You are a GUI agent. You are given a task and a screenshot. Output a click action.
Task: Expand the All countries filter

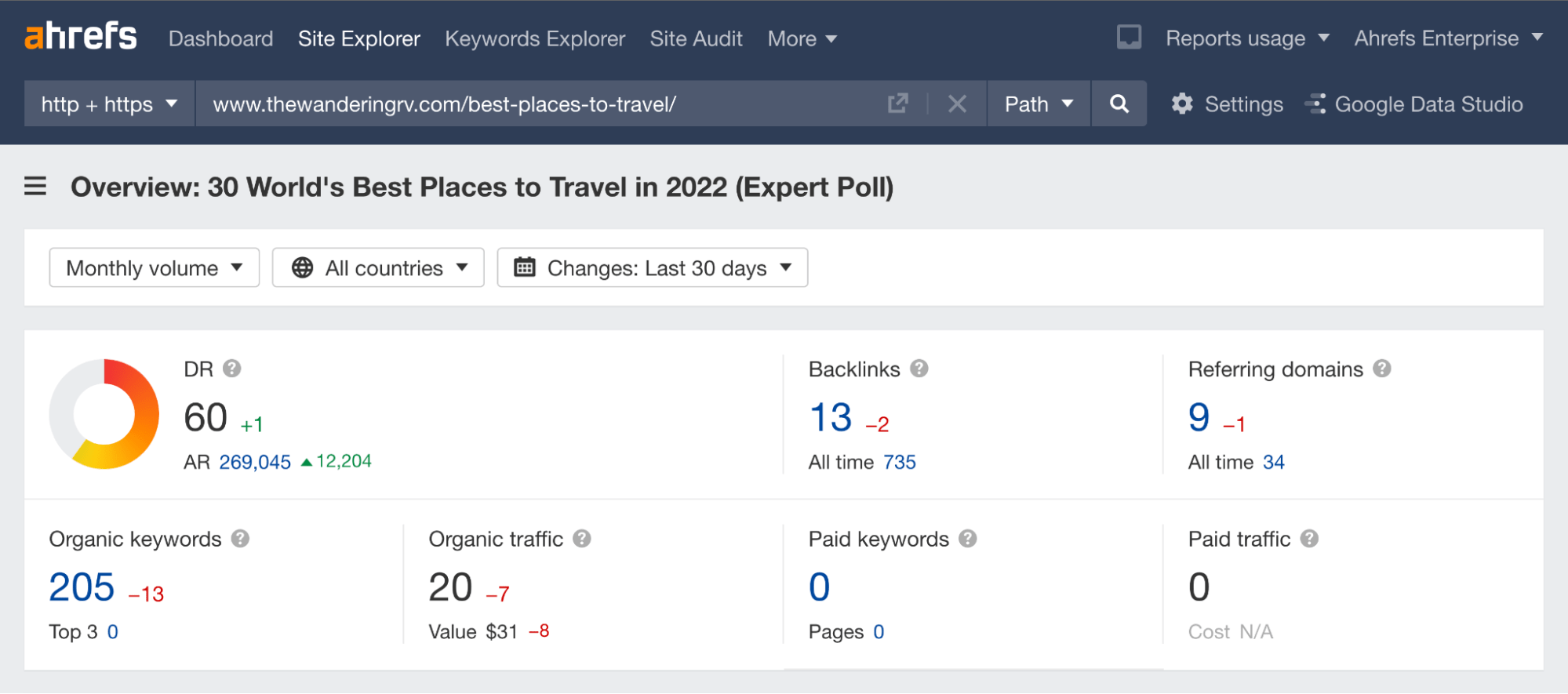pos(378,268)
